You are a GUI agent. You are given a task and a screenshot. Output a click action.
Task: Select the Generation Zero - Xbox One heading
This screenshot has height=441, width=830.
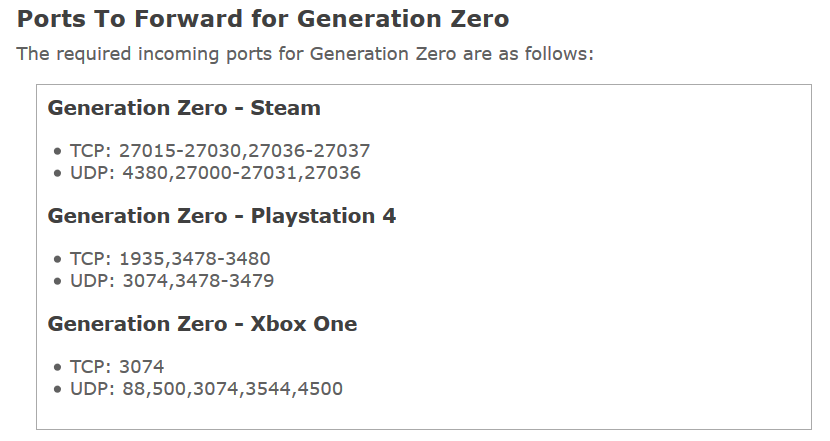202,324
